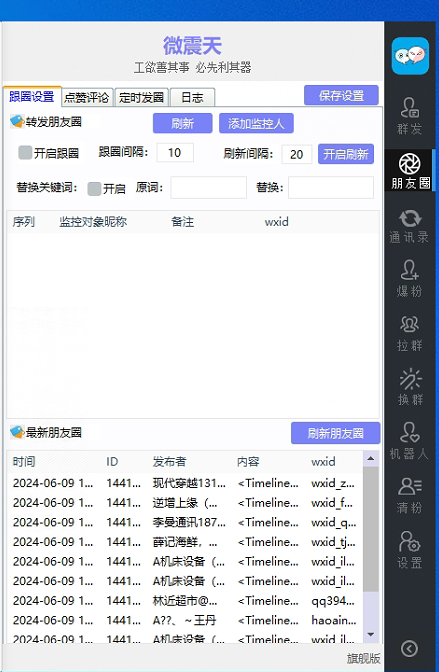Click the 刷新朋友圈 button
Screen dimensions: 439x672
[336, 433]
